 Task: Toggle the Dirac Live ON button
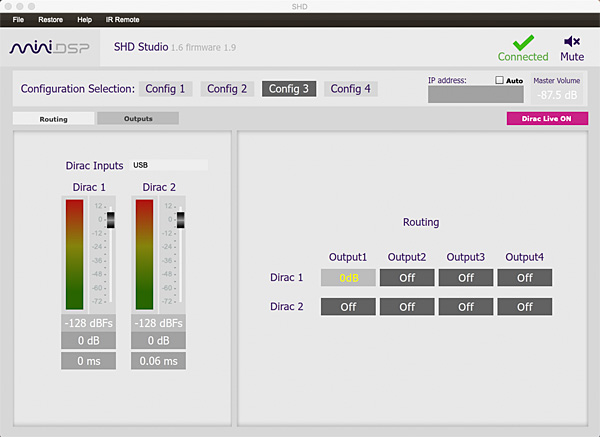tap(547, 119)
